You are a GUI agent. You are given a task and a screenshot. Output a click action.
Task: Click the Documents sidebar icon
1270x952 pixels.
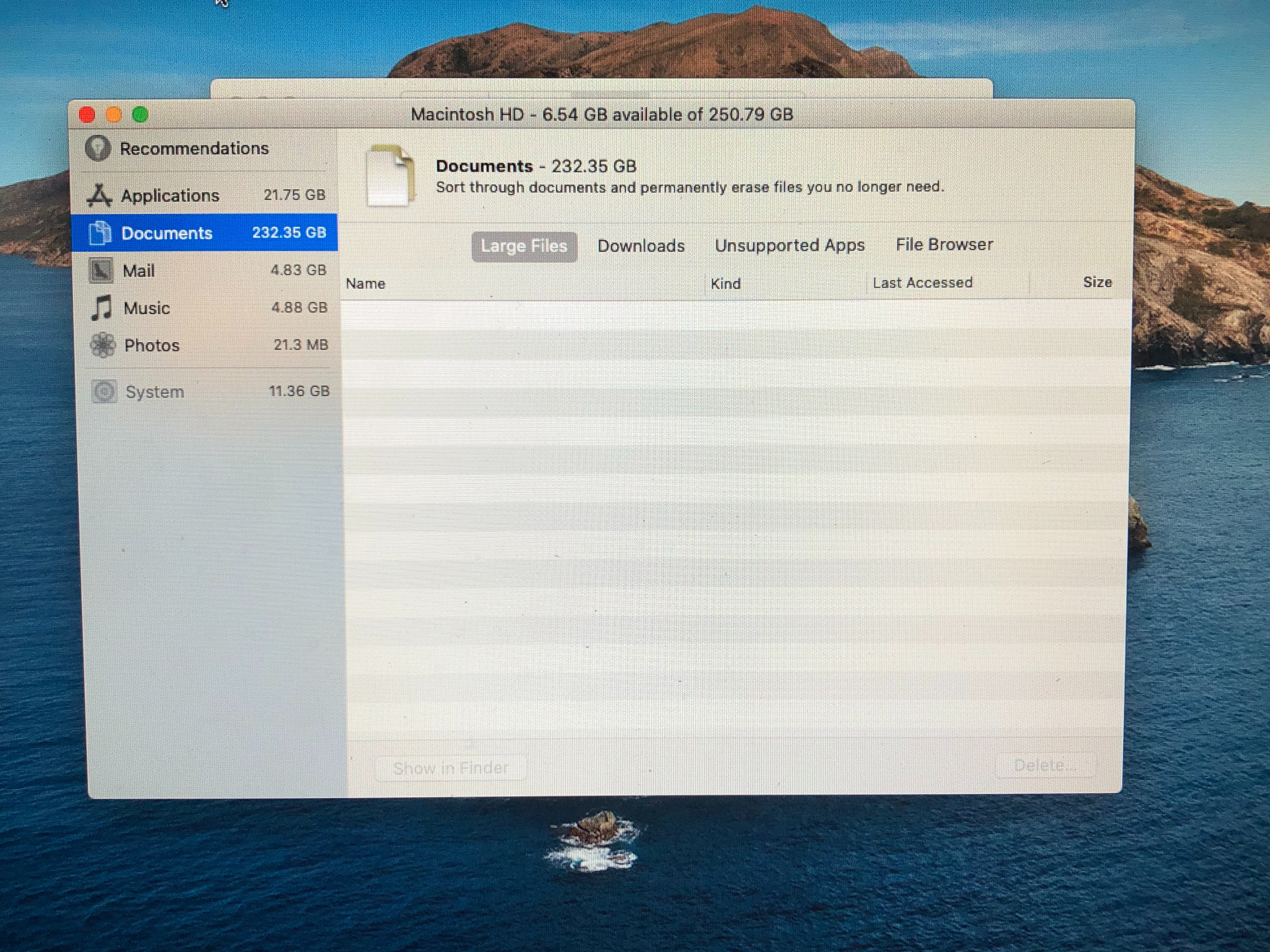(x=100, y=232)
